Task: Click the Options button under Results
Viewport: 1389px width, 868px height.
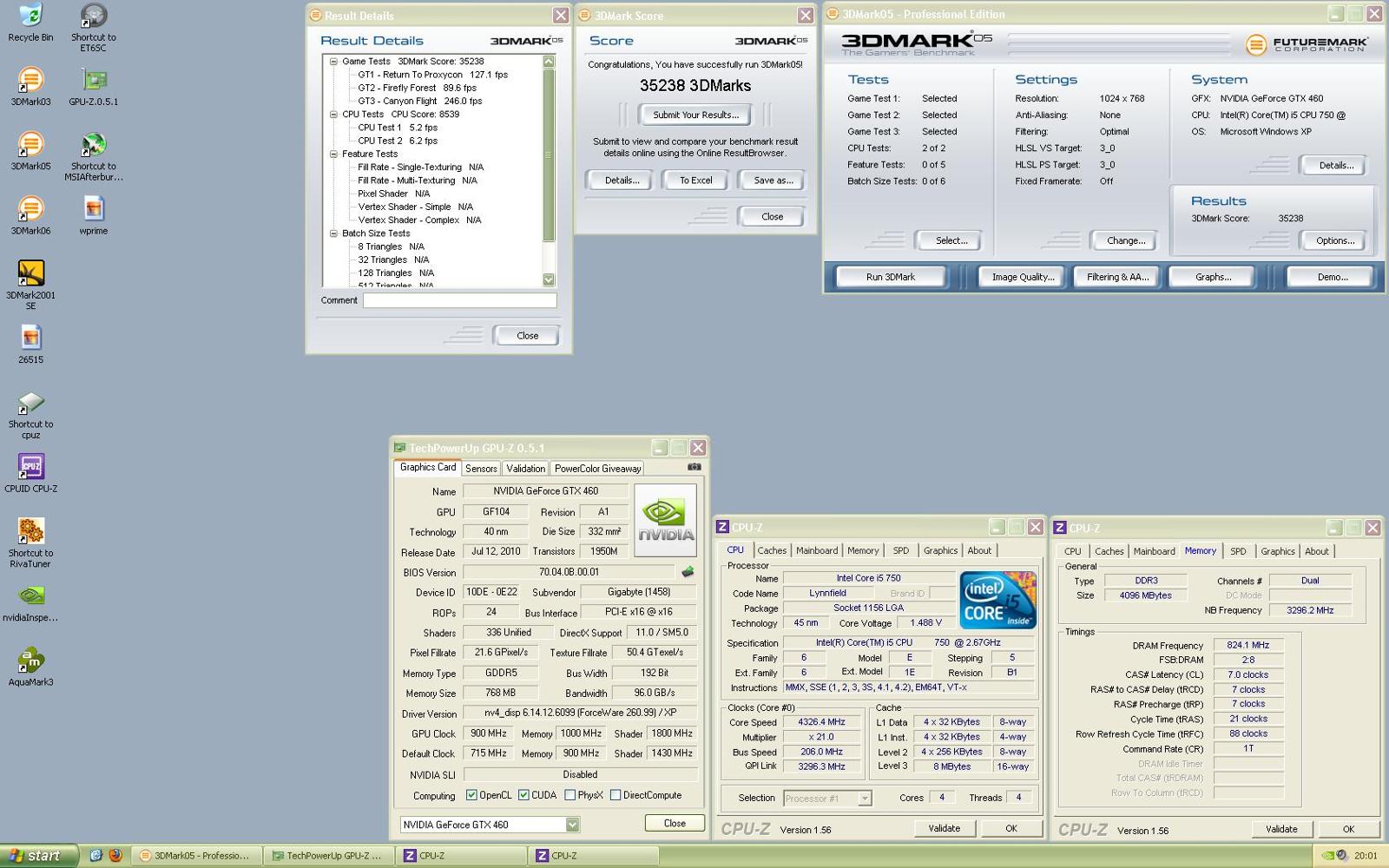Action: (1334, 240)
